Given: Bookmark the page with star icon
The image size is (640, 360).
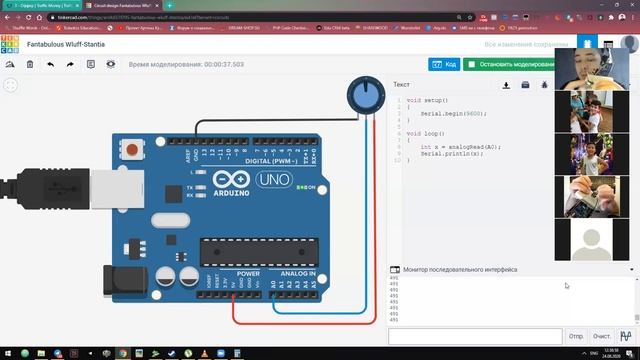Looking at the screenshot, I should pyautogui.click(x=470, y=18).
